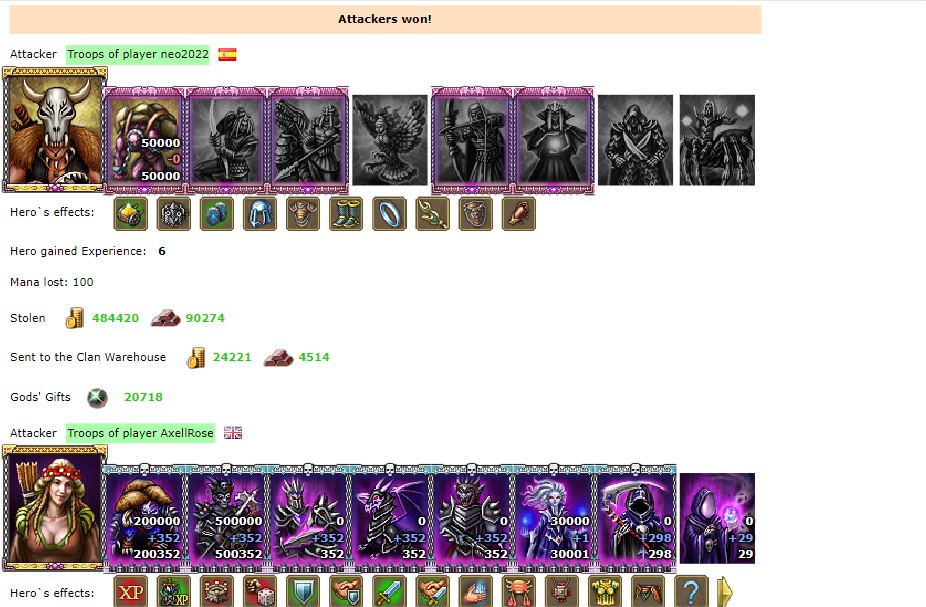Select the unit card showing 500352 troops
Viewport: 926px width, 607px height.
(x=227, y=518)
